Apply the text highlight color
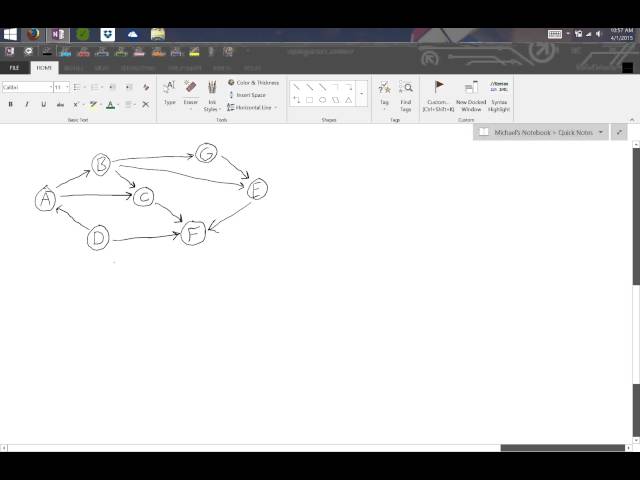 pyautogui.click(x=93, y=104)
